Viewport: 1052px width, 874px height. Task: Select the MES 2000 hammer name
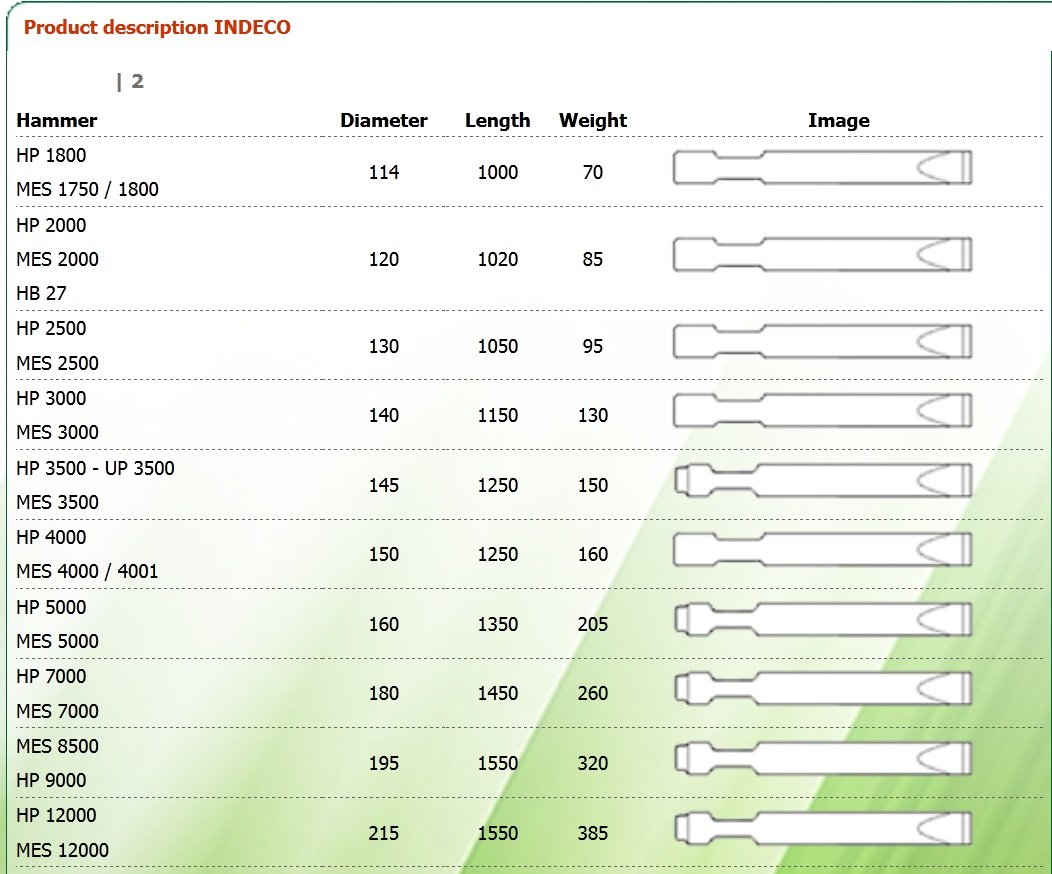(x=57, y=259)
